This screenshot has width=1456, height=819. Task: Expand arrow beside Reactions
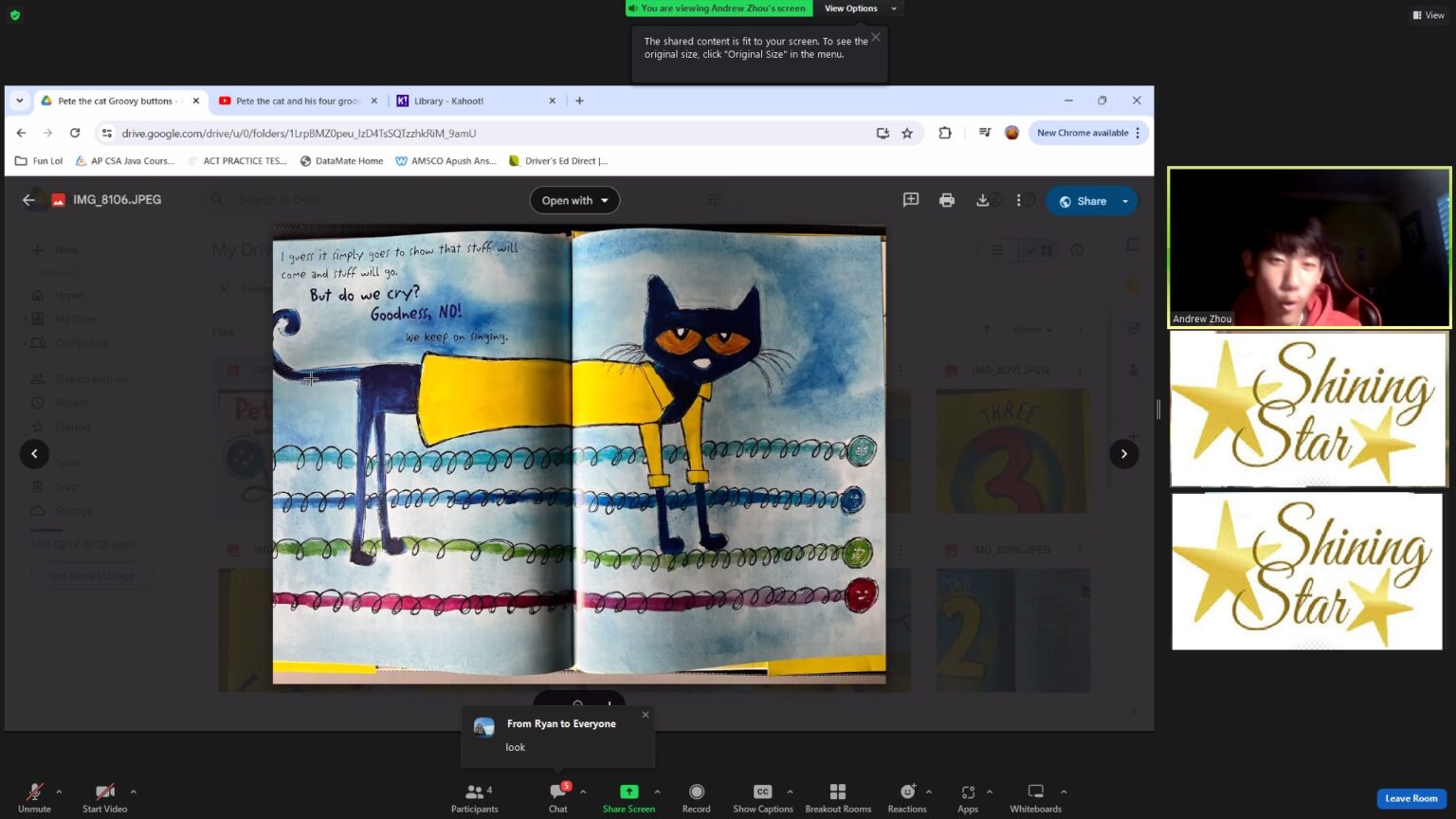tap(929, 792)
